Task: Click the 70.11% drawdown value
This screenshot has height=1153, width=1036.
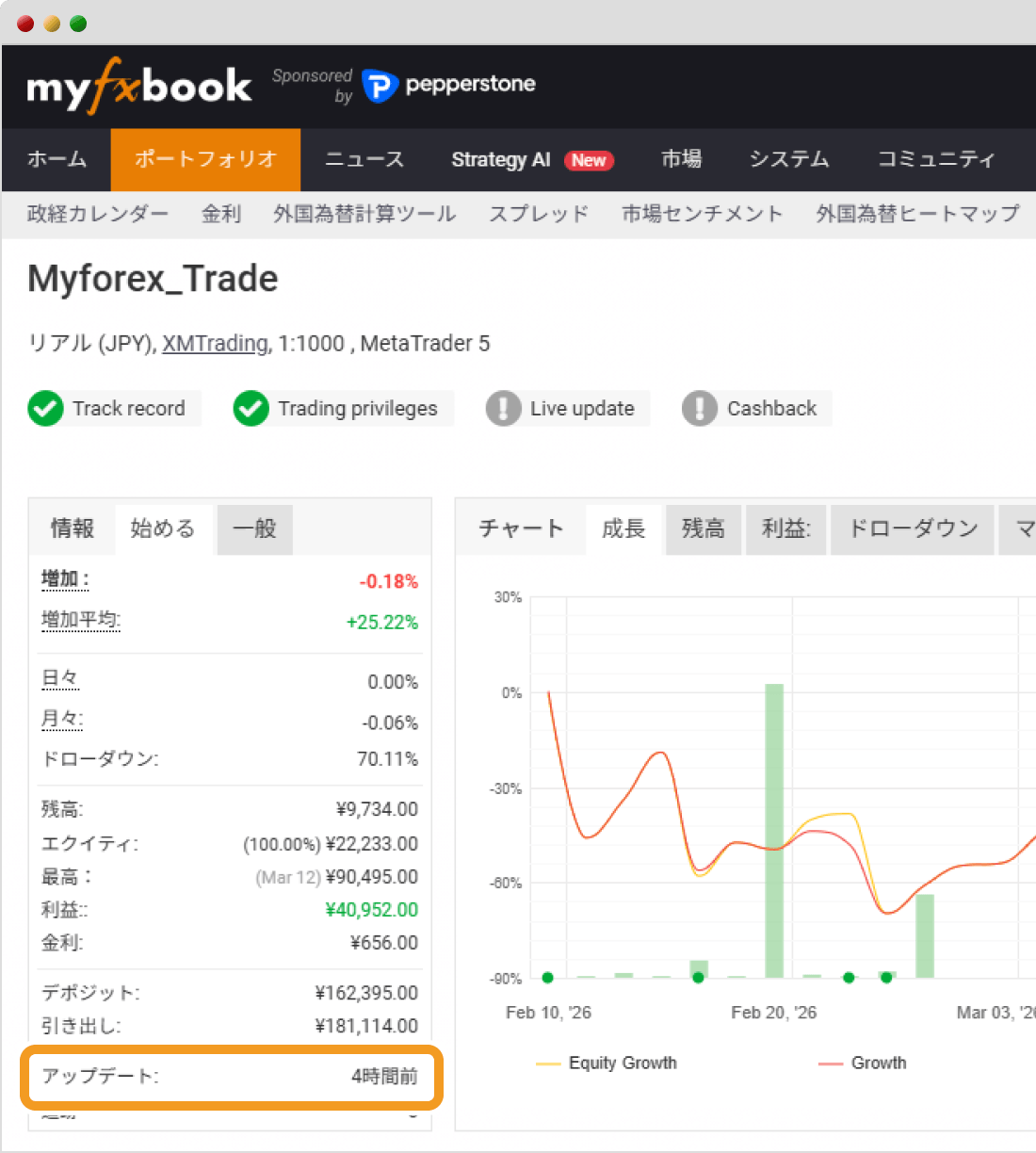Action: [x=388, y=759]
